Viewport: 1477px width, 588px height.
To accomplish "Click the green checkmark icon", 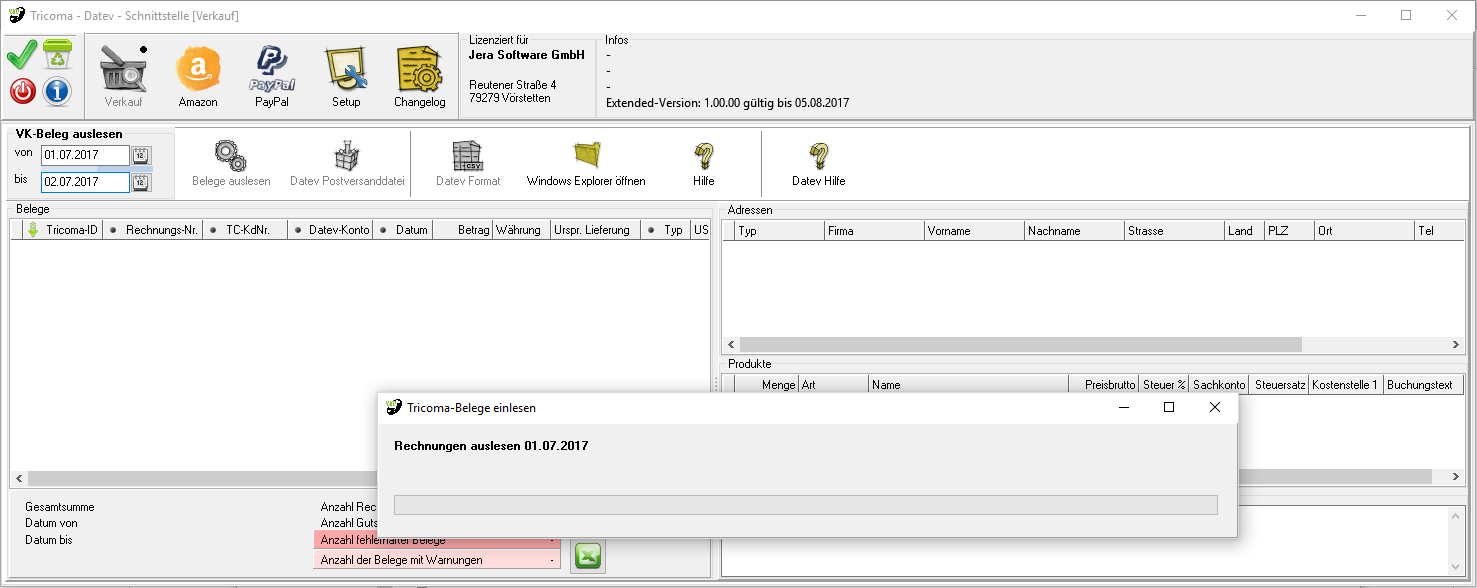I will point(22,55).
